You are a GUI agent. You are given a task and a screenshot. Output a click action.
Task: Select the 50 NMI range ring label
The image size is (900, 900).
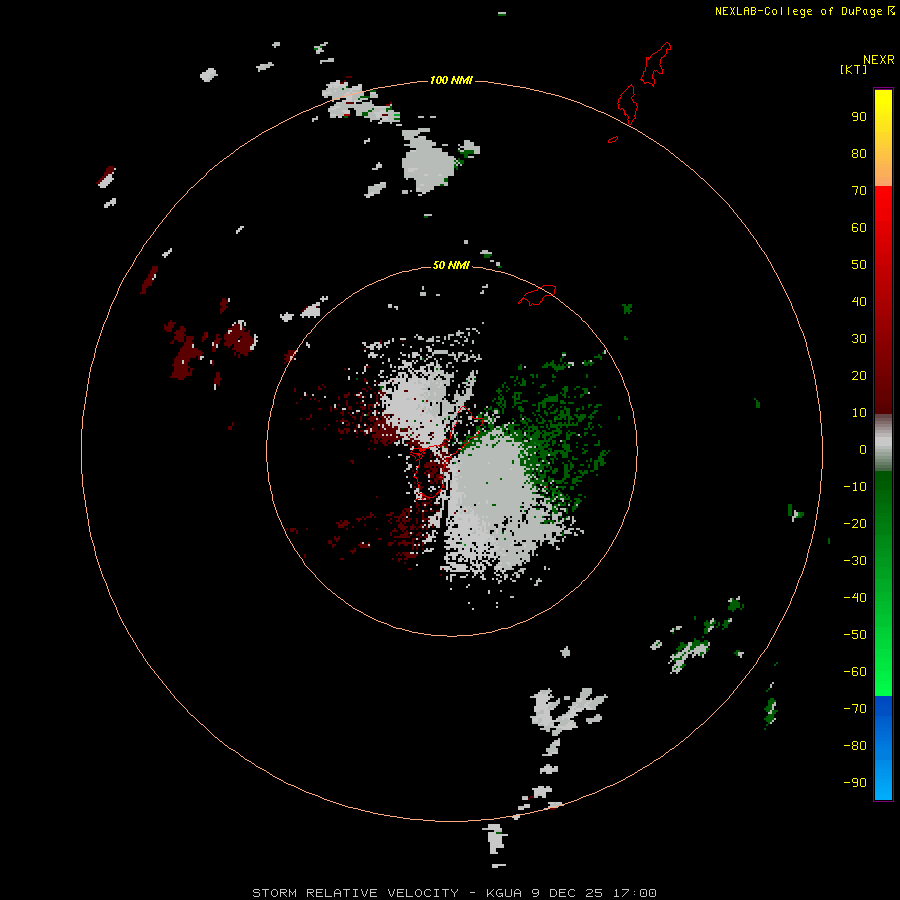(x=451, y=265)
